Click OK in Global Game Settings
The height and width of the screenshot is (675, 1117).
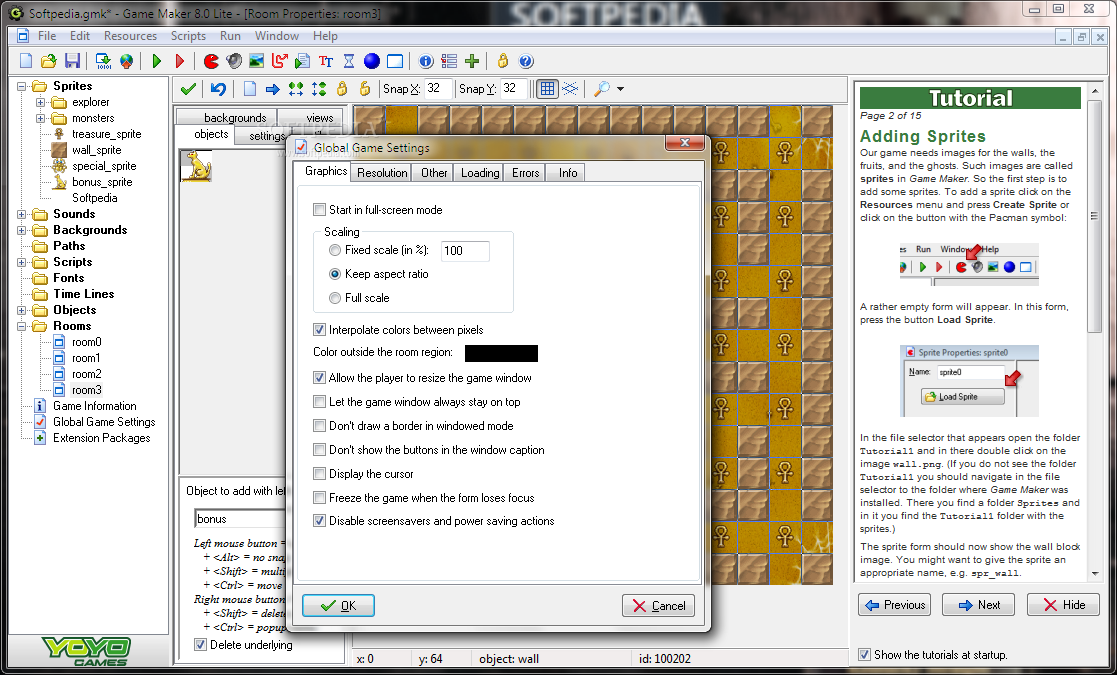coord(338,606)
